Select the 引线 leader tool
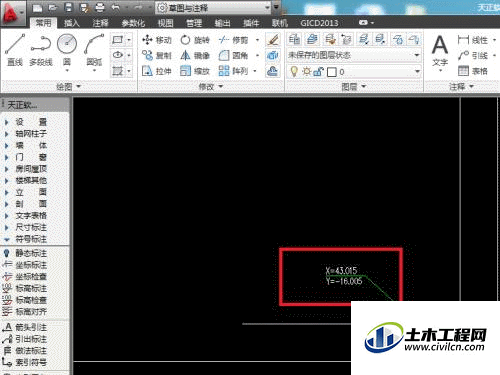 click(x=473, y=55)
